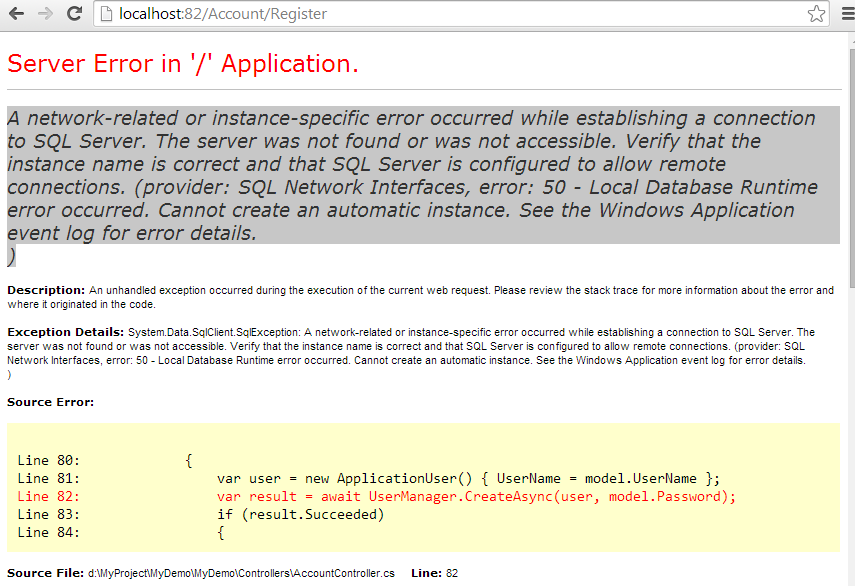Click "System.Data.SqlClient.SqlException" in exception details
Screen dimensions: 855x586
(x=214, y=333)
